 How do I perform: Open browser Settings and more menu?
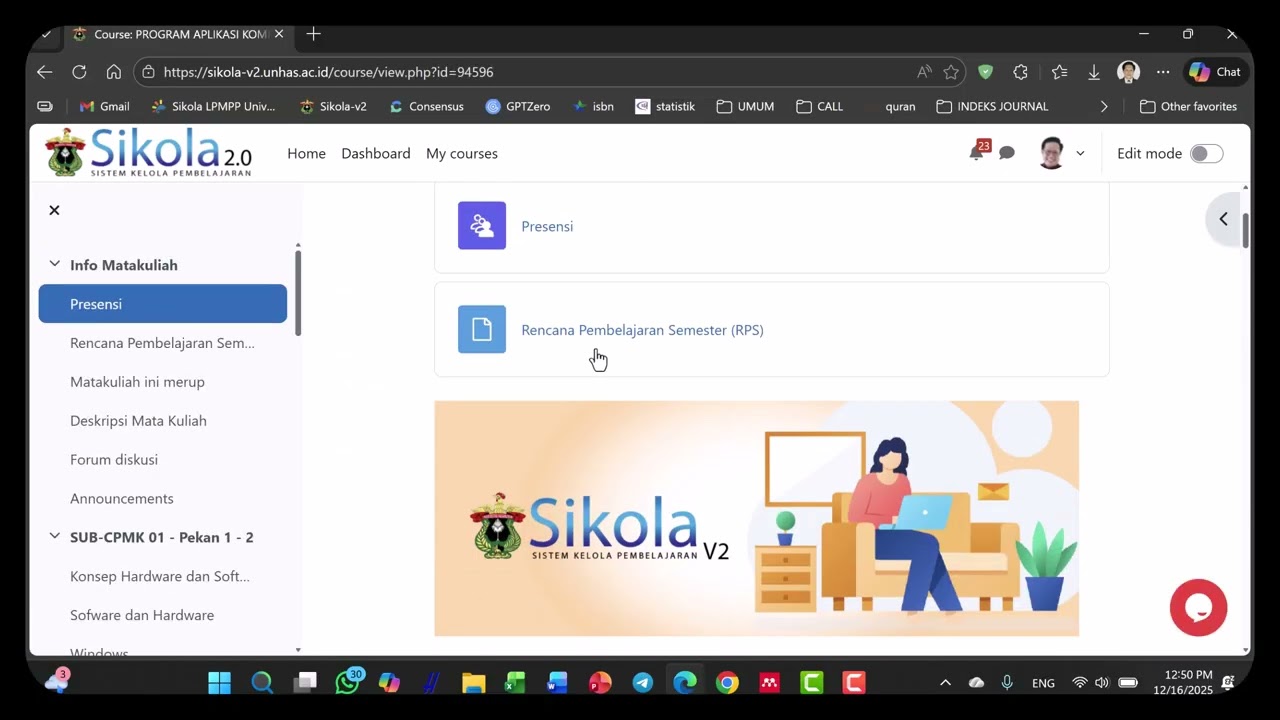tap(1163, 72)
